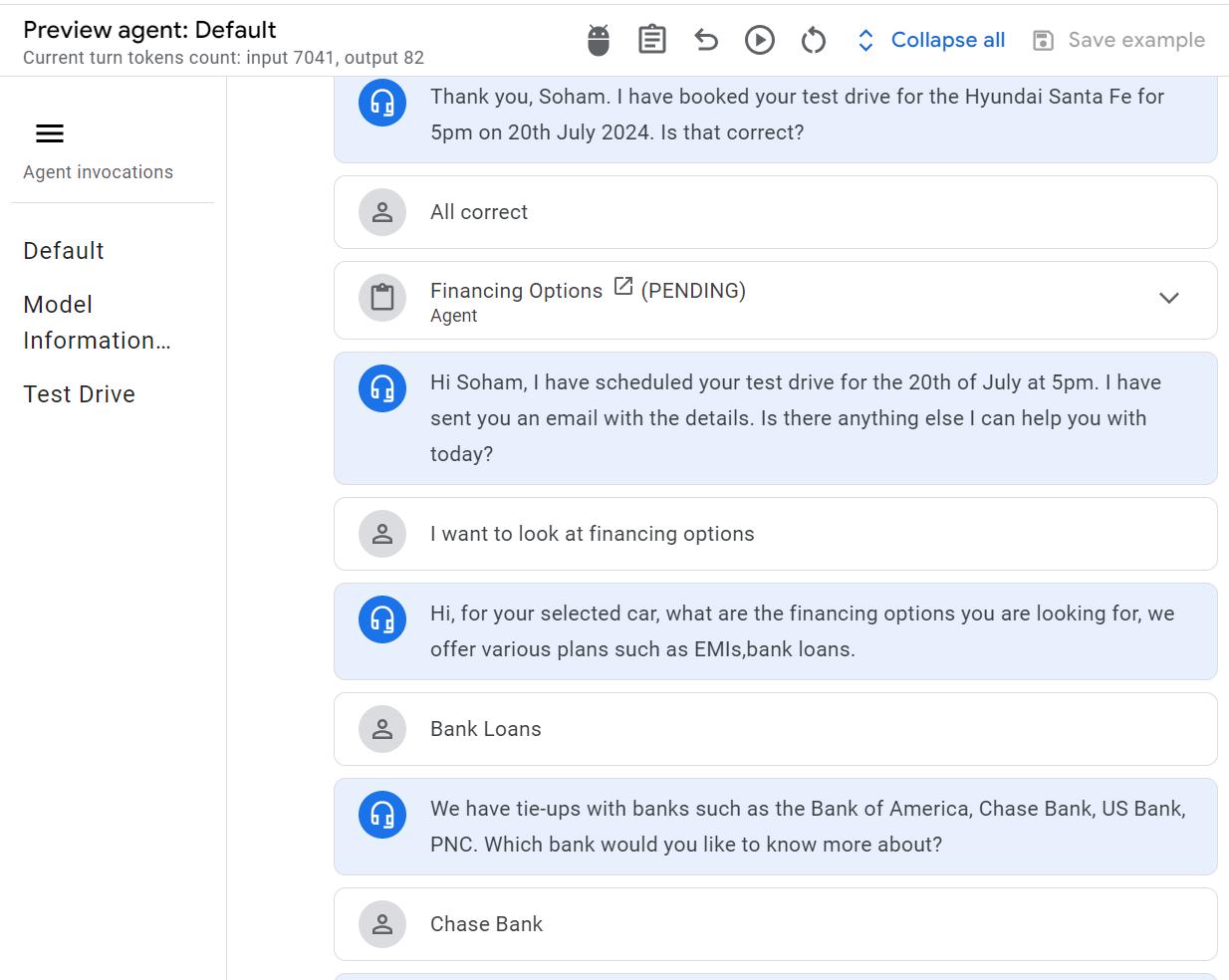Click user avatar beside 'Bank Loans'
1229x980 pixels.
click(382, 729)
